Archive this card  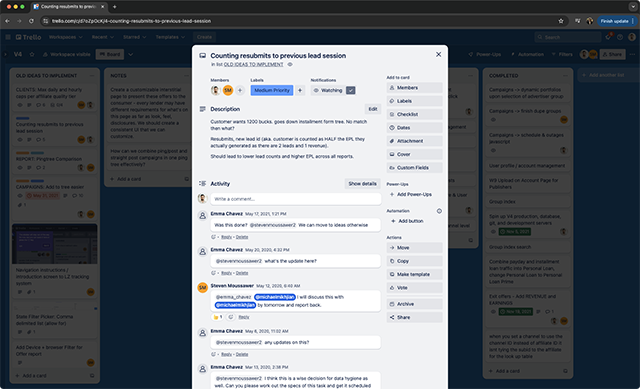tap(414, 304)
